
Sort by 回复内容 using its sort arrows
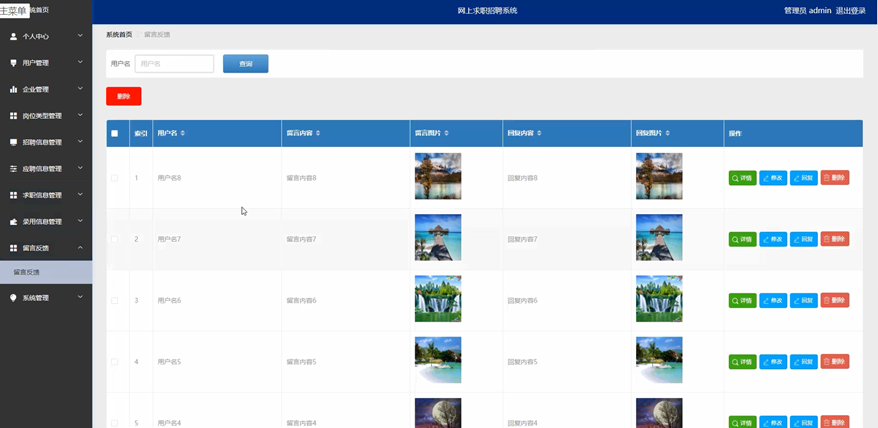[539, 133]
